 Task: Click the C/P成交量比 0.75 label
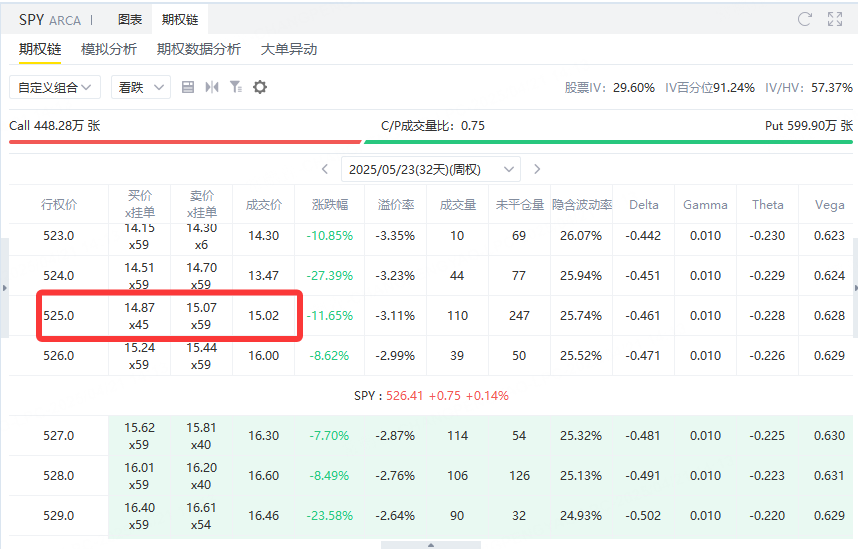click(433, 126)
